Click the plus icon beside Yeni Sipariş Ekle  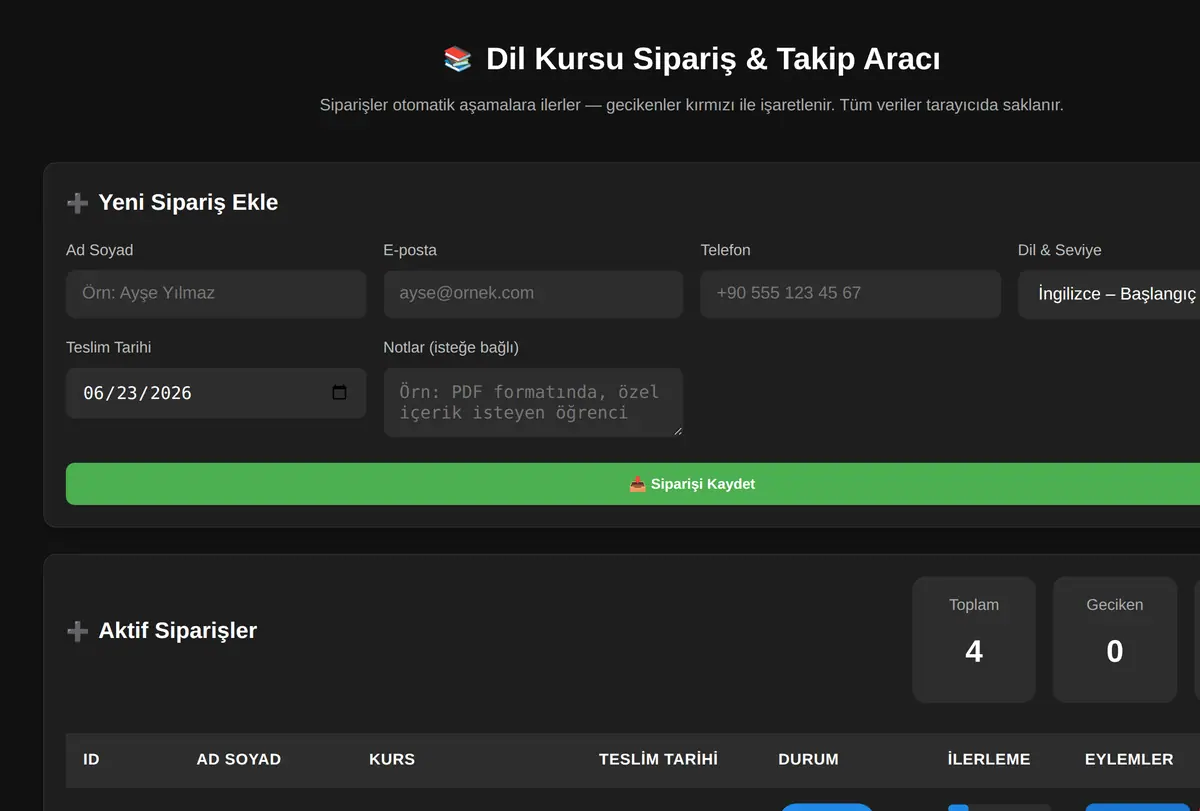77,203
